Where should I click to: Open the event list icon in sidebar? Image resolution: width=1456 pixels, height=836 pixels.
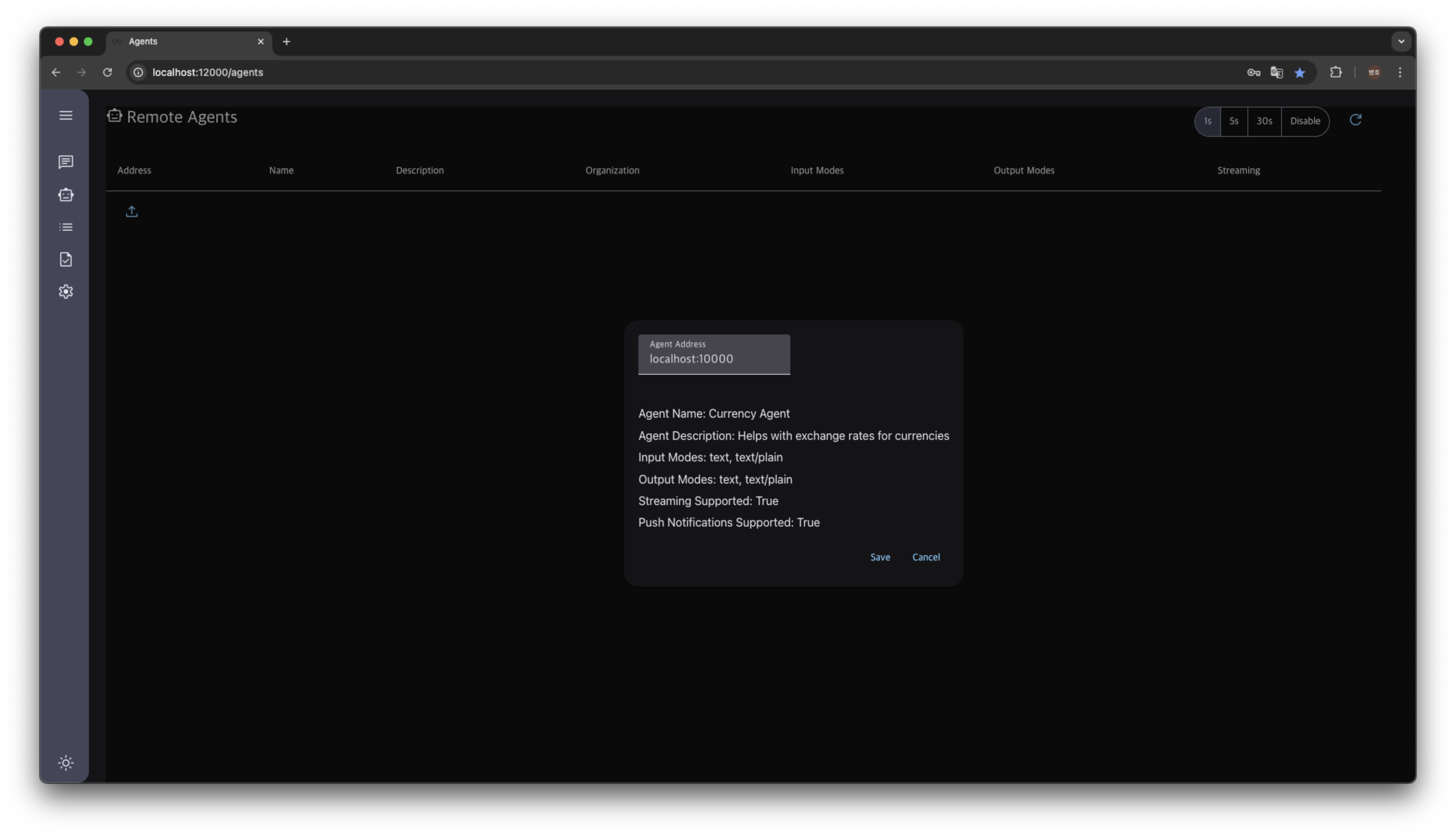(66, 227)
